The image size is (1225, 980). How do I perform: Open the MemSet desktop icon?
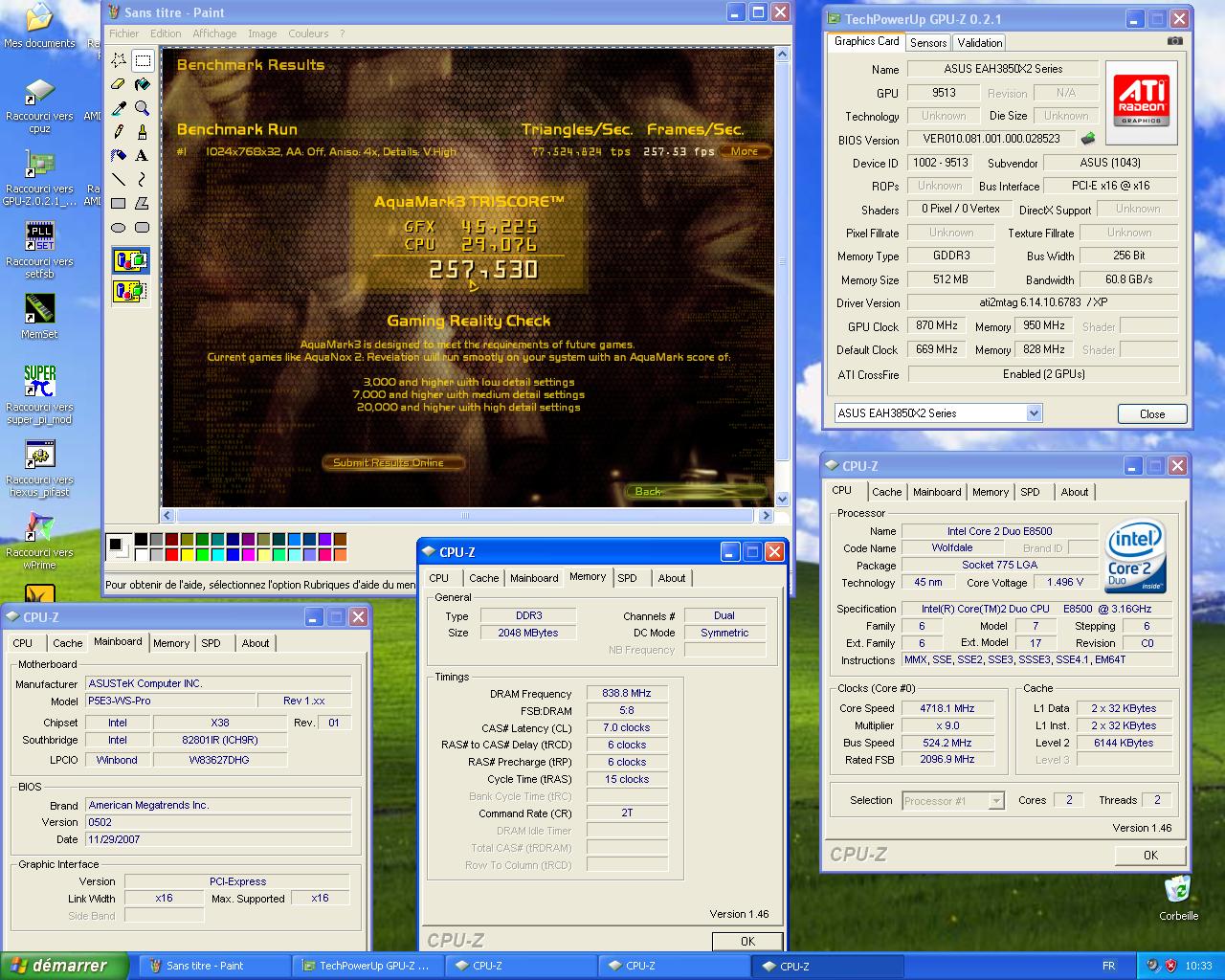point(39,317)
